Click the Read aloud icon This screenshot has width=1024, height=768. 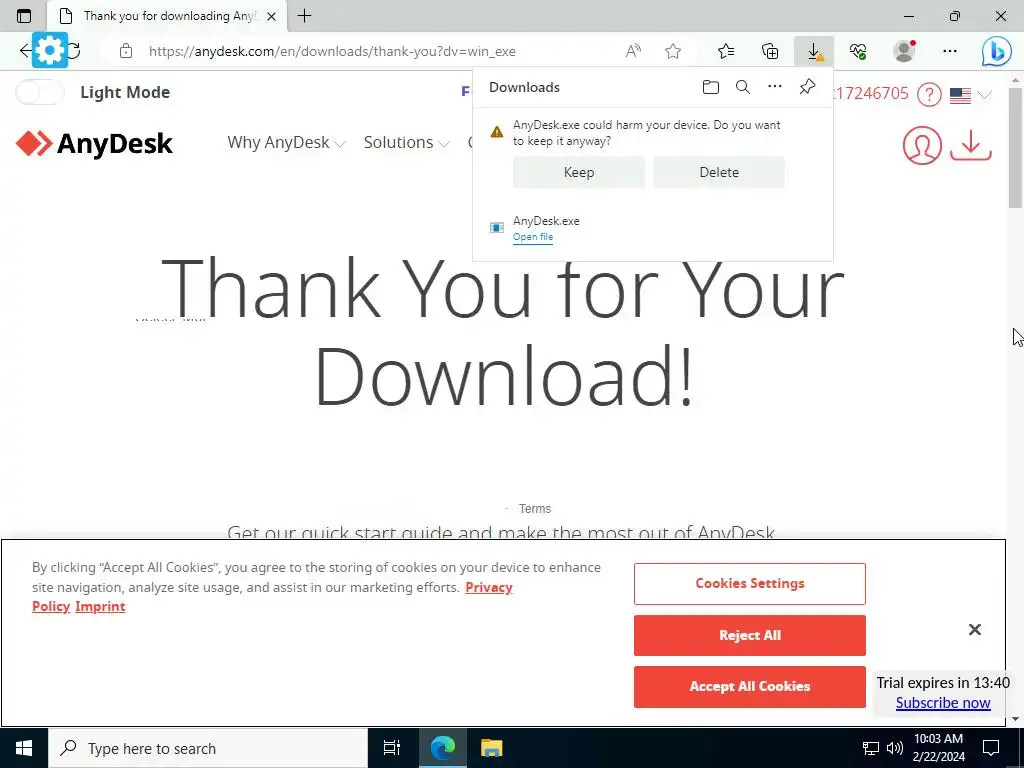(x=633, y=51)
